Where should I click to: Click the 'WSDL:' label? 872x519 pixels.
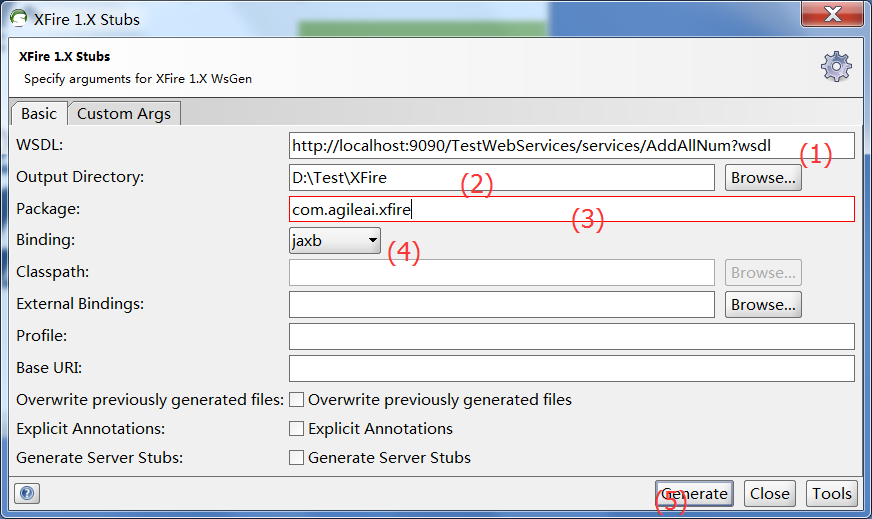point(39,145)
